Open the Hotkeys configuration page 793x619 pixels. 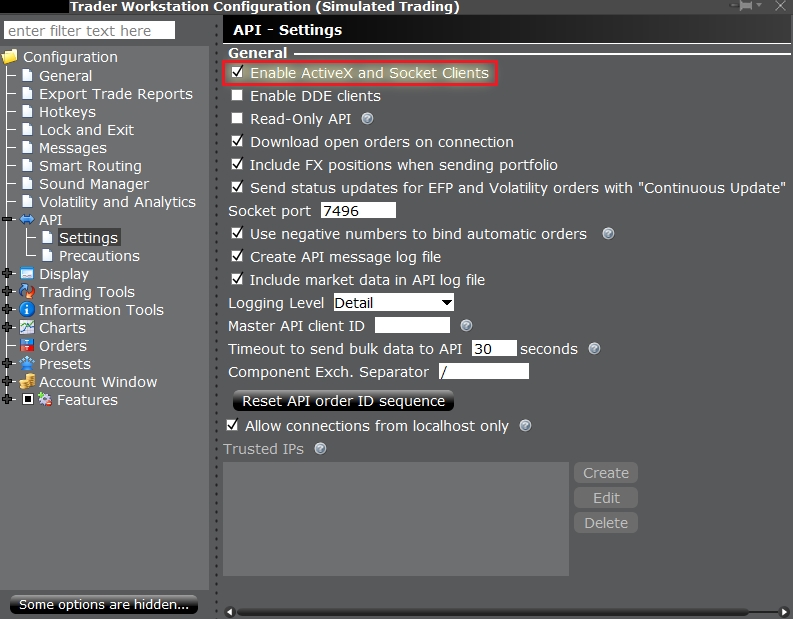pos(67,112)
